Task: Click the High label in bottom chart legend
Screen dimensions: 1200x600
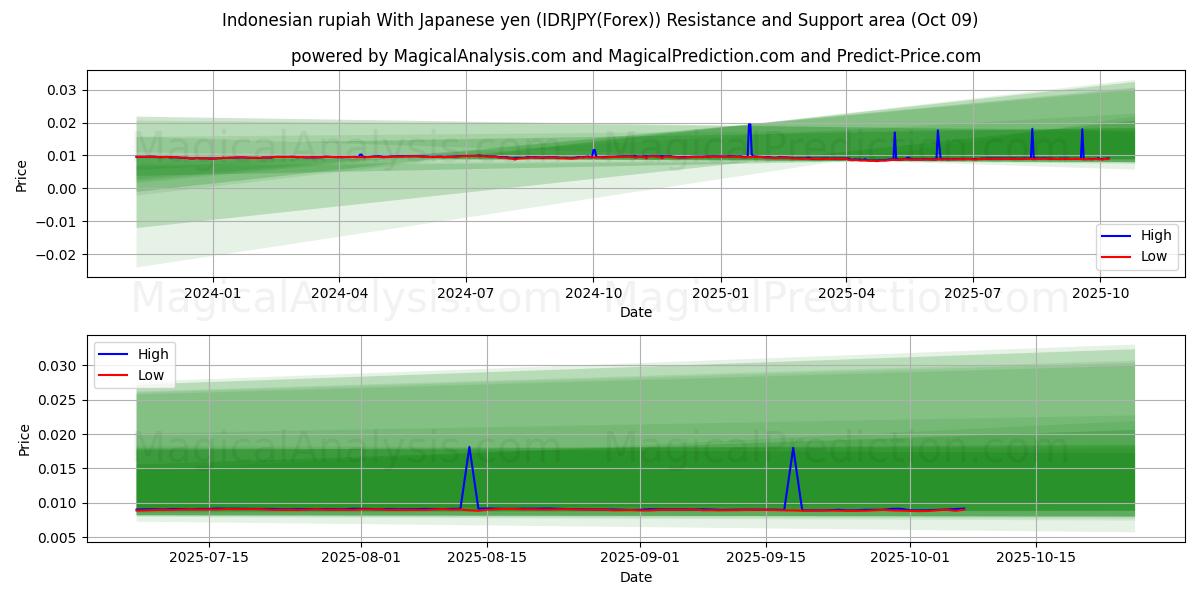Action: 153,354
